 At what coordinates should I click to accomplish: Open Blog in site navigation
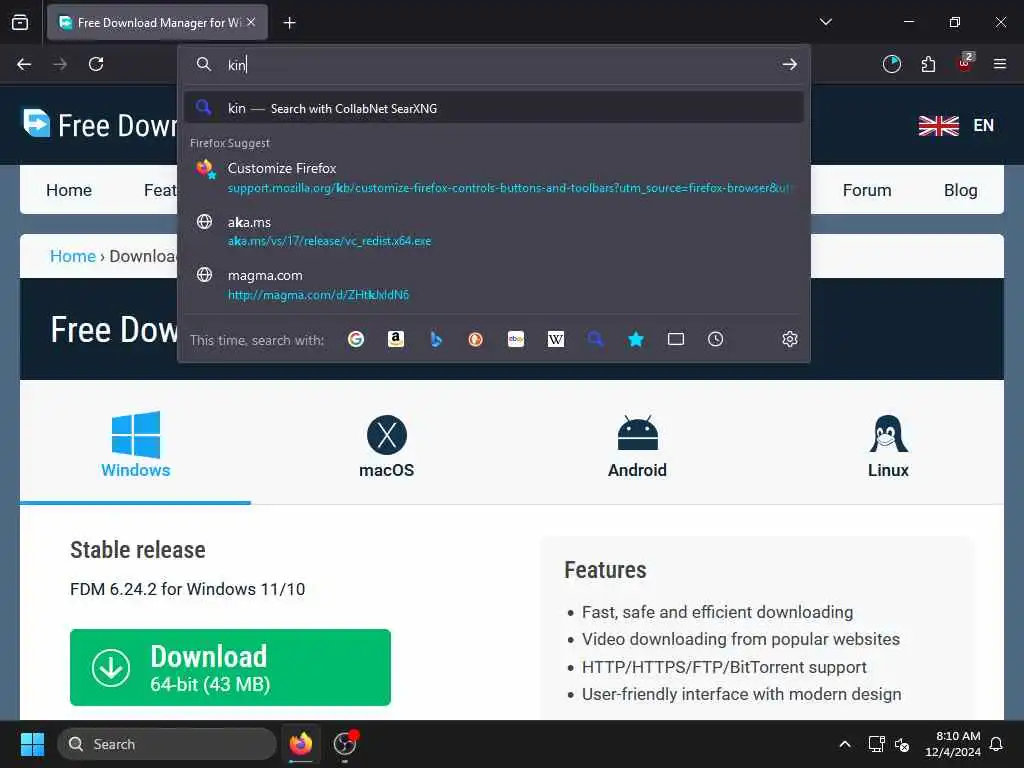pyautogui.click(x=960, y=190)
